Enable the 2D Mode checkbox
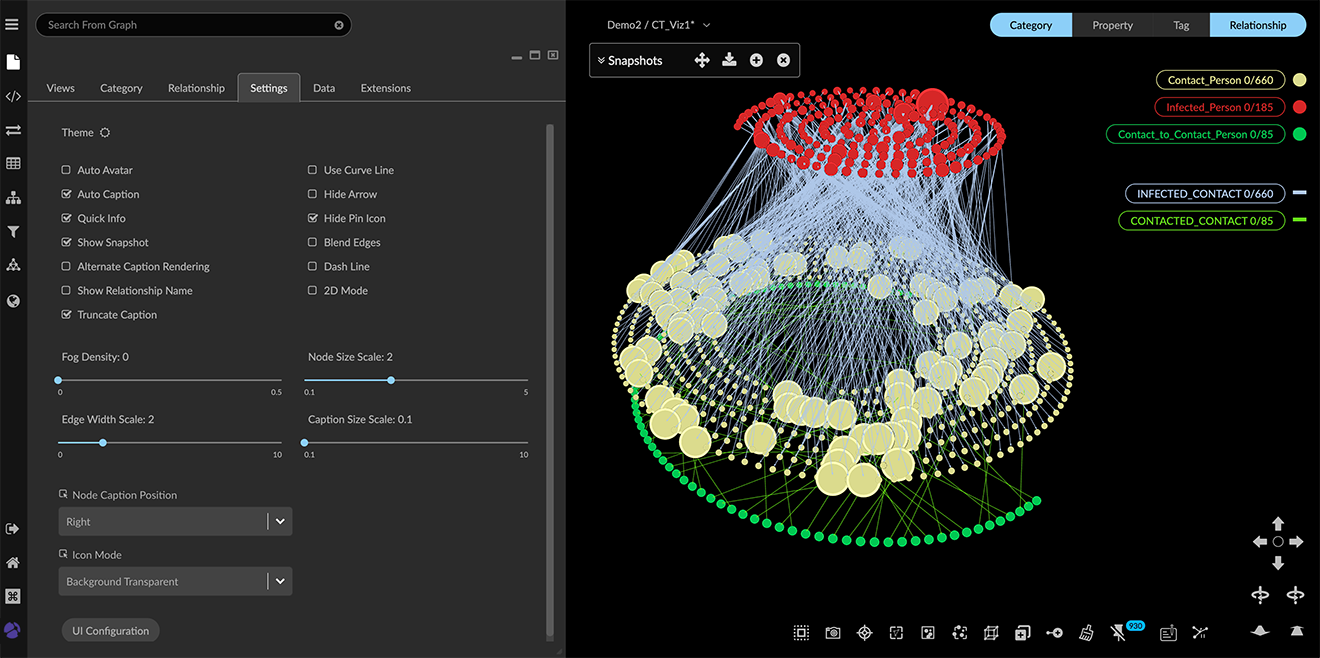This screenshot has width=1320, height=658. (313, 291)
